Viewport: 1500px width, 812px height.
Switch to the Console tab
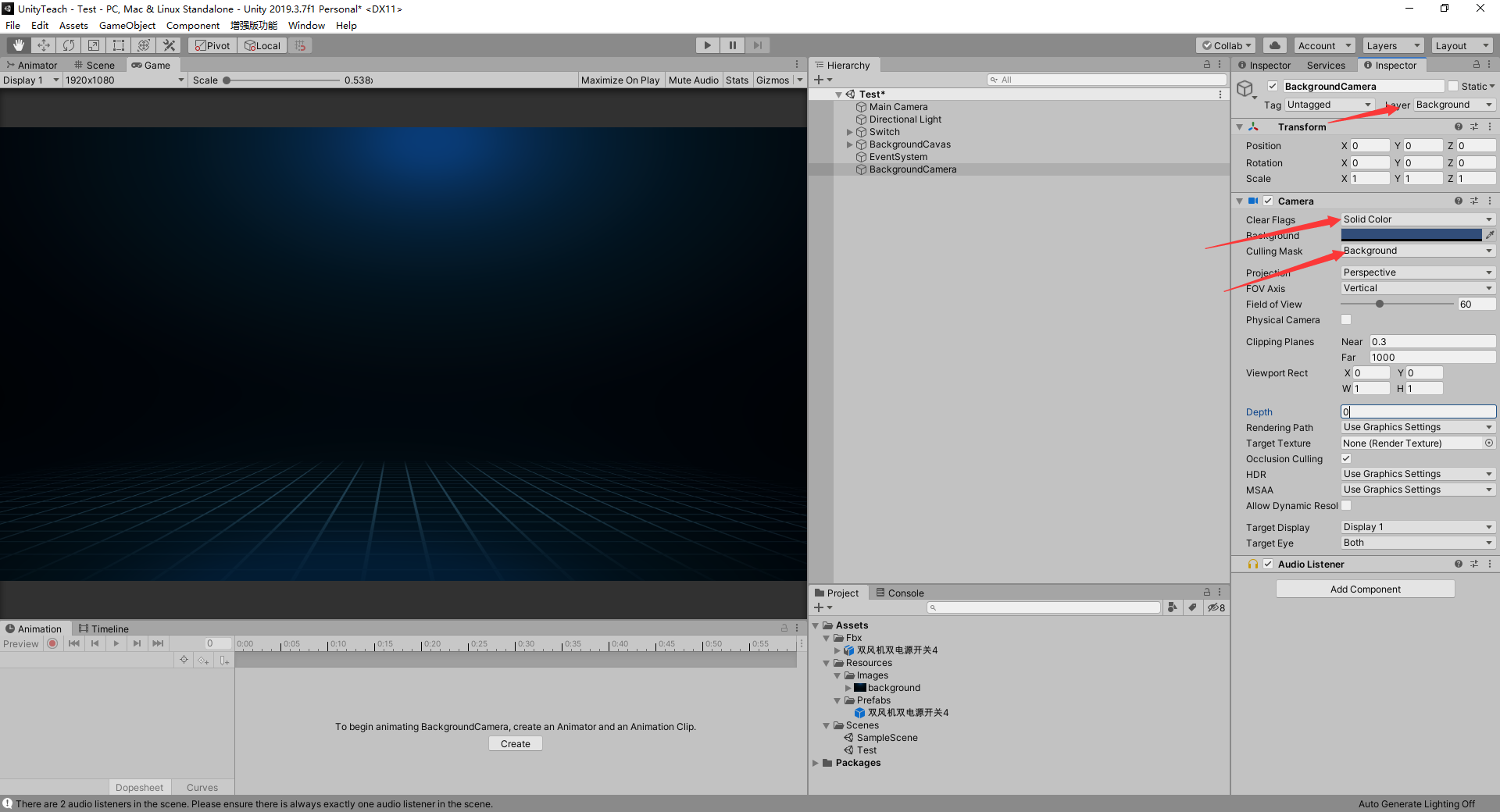(900, 593)
